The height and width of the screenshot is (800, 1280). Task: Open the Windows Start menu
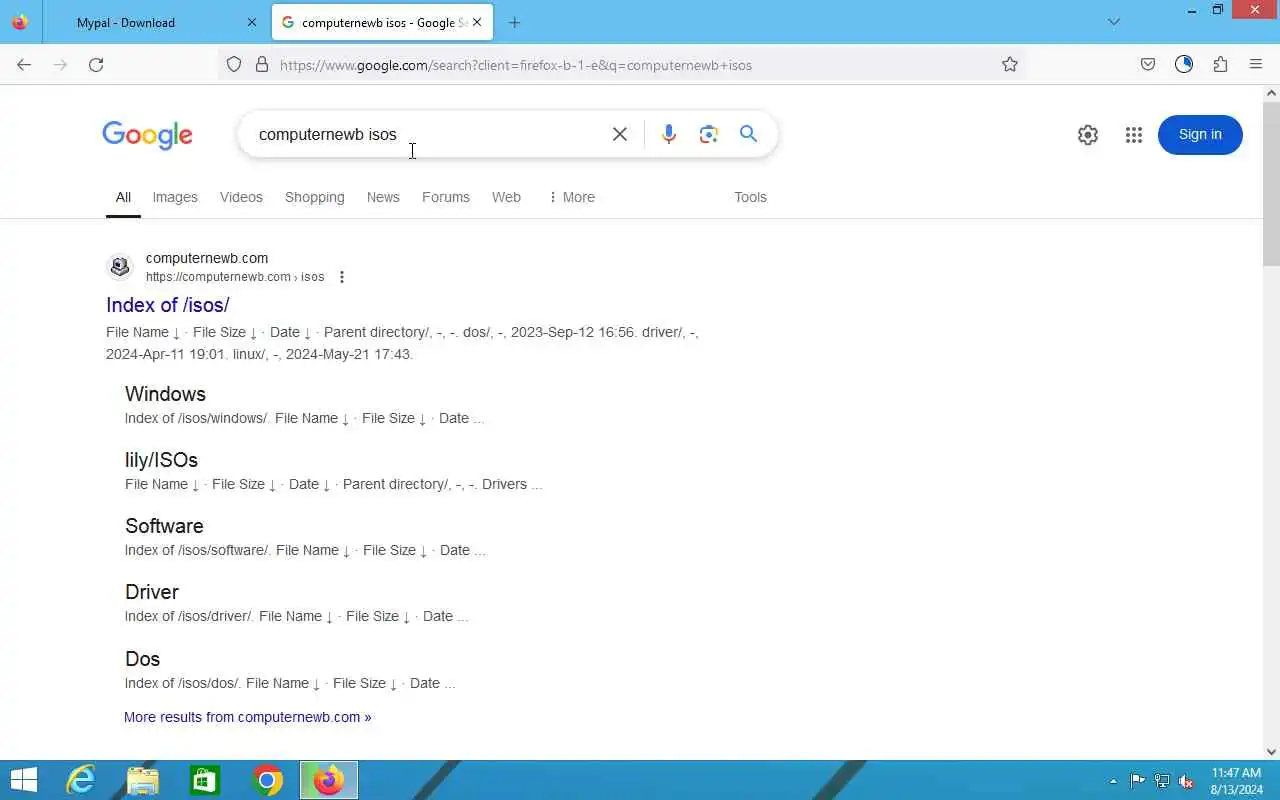24,780
